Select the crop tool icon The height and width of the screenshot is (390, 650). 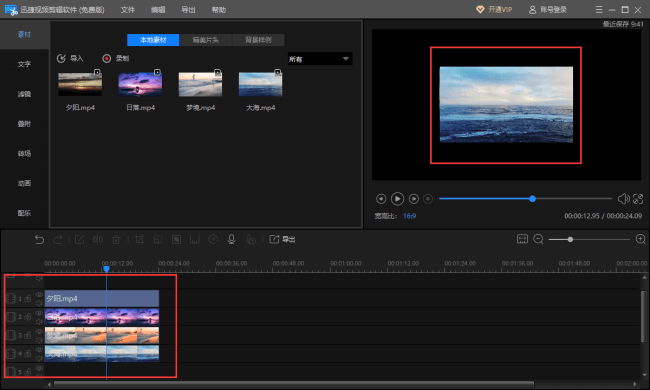[x=140, y=240]
